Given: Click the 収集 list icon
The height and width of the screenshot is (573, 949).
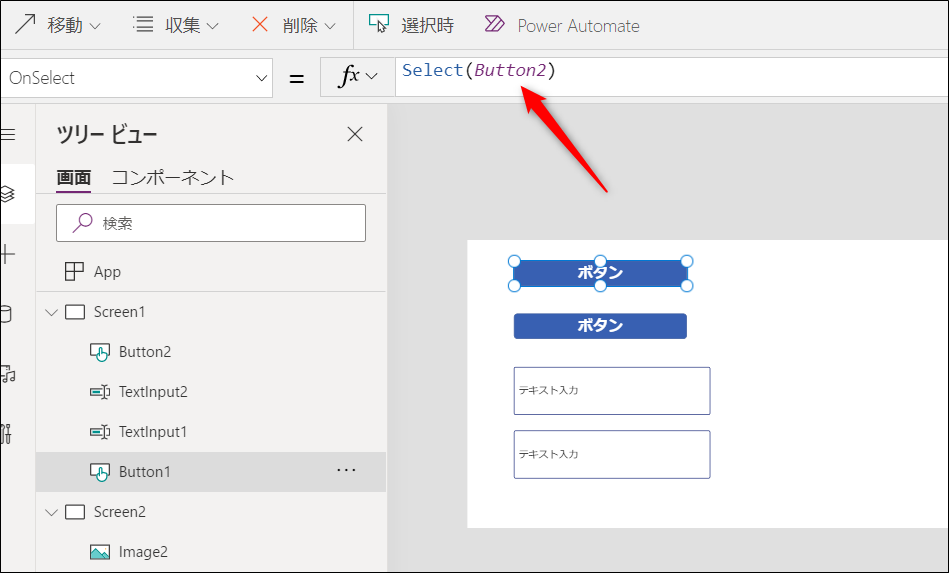Looking at the screenshot, I should [143, 24].
